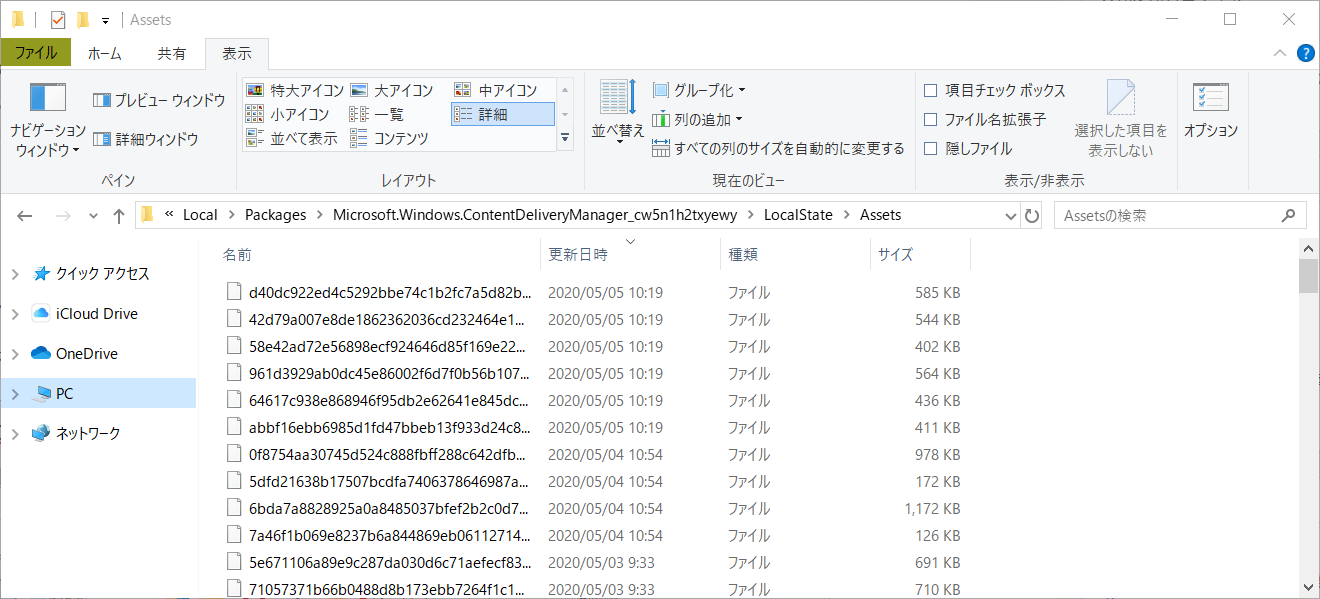Select the file starting 64617c938e868946

[390, 401]
